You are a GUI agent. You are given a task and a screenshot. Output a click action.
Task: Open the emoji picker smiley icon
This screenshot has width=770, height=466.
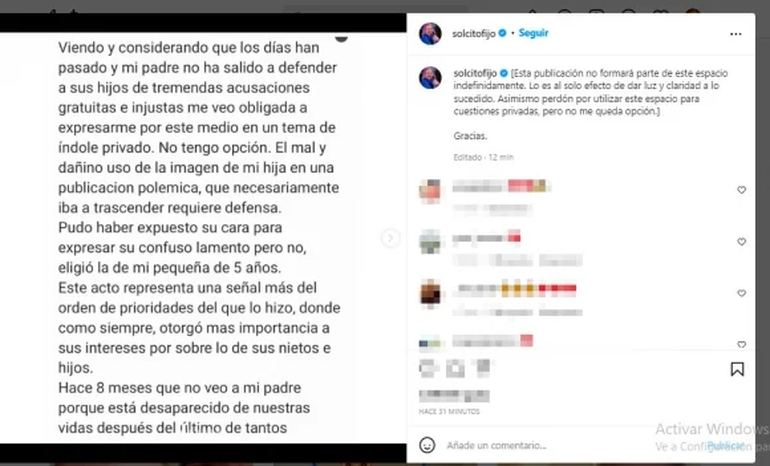tap(427, 445)
